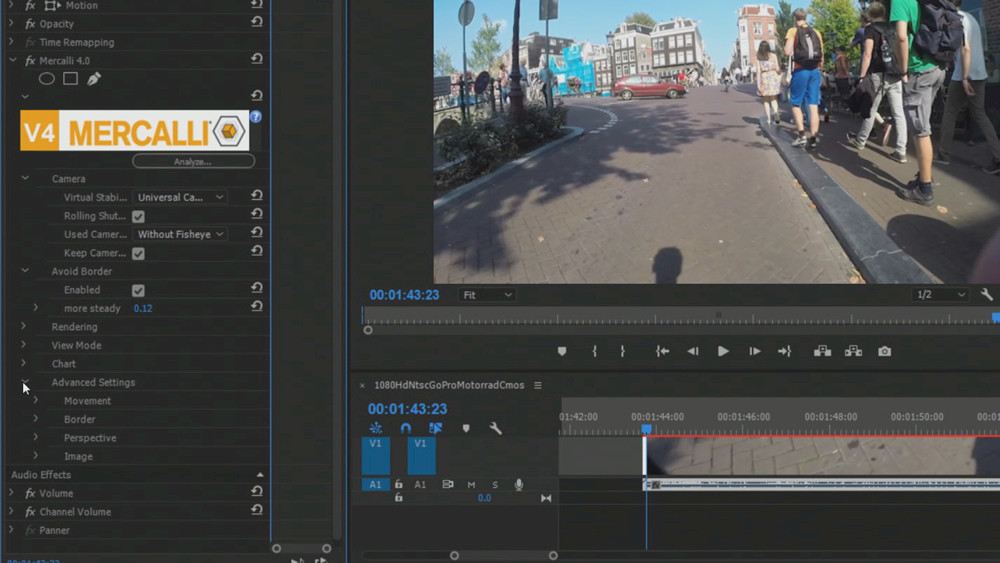
Task: Select the rectangle mask tool under Mercalli
Action: [70, 79]
